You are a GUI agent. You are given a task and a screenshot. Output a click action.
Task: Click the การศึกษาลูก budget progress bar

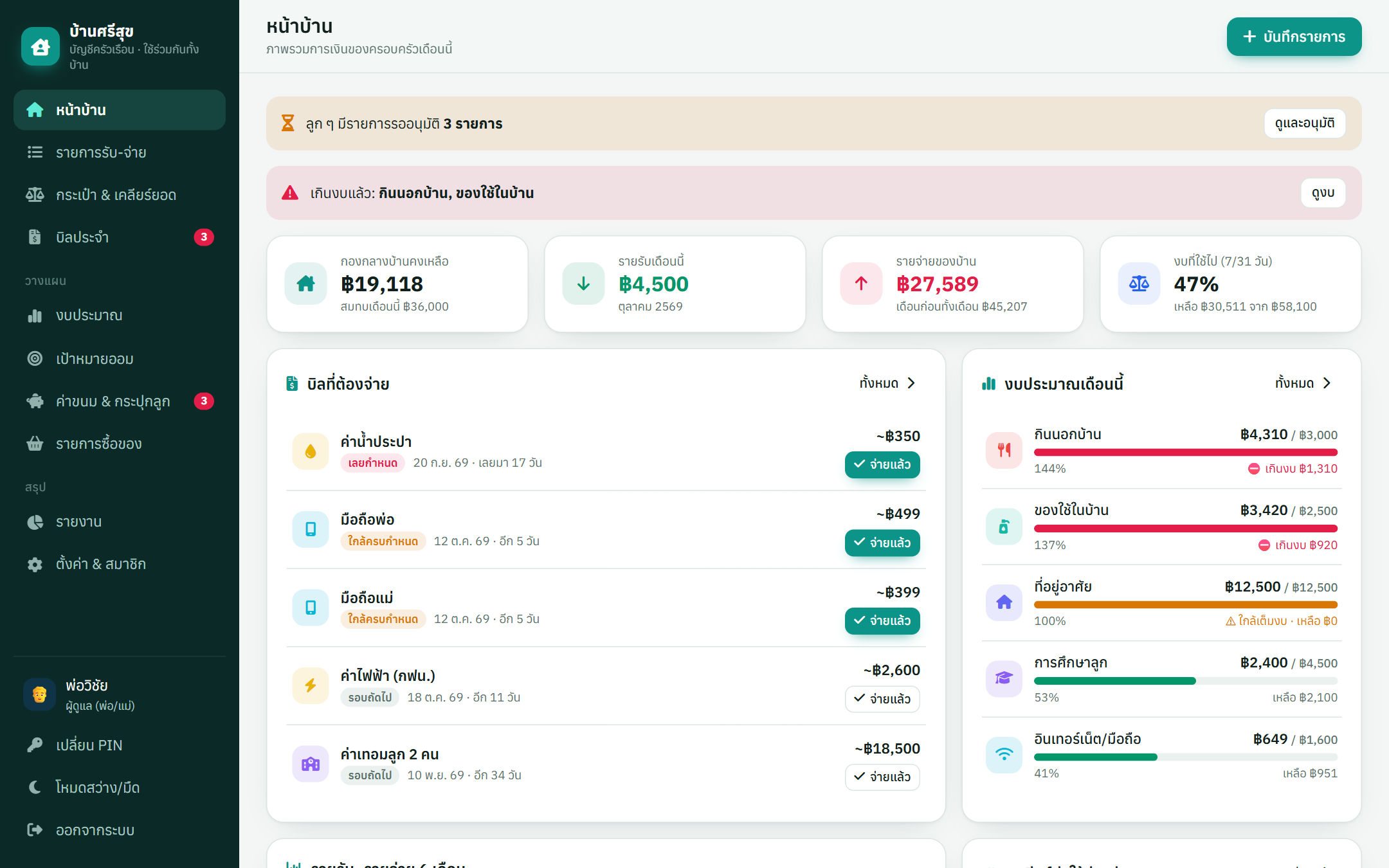tap(1186, 681)
